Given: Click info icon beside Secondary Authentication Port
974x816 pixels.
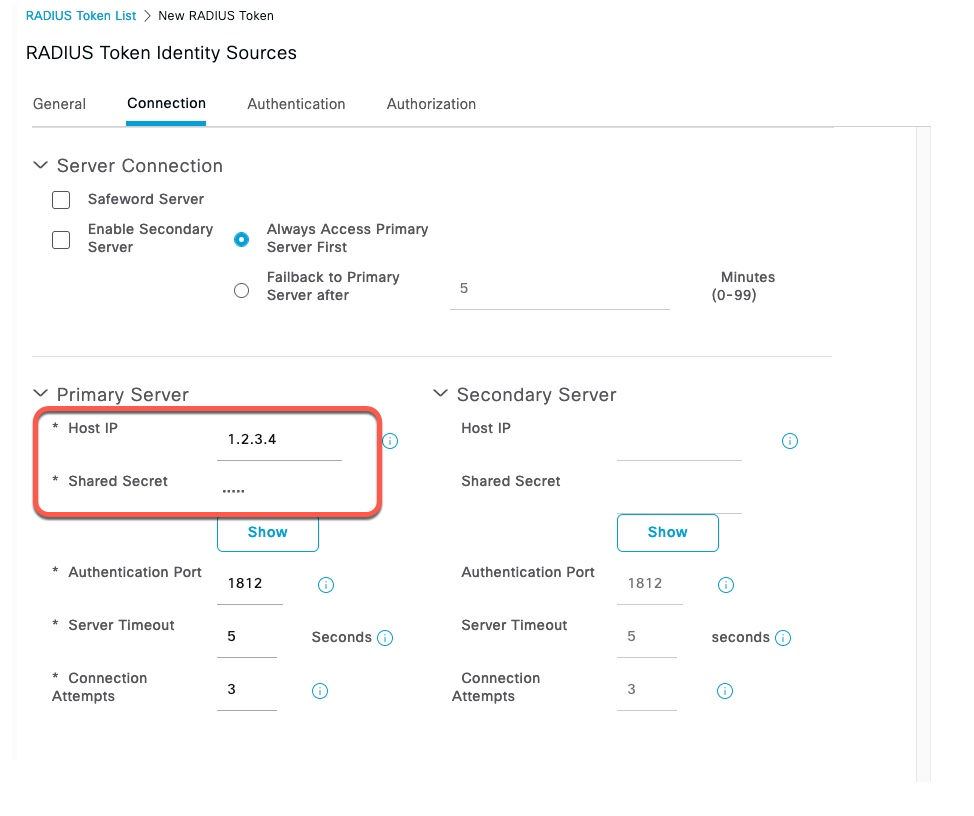Looking at the screenshot, I should tap(726, 584).
